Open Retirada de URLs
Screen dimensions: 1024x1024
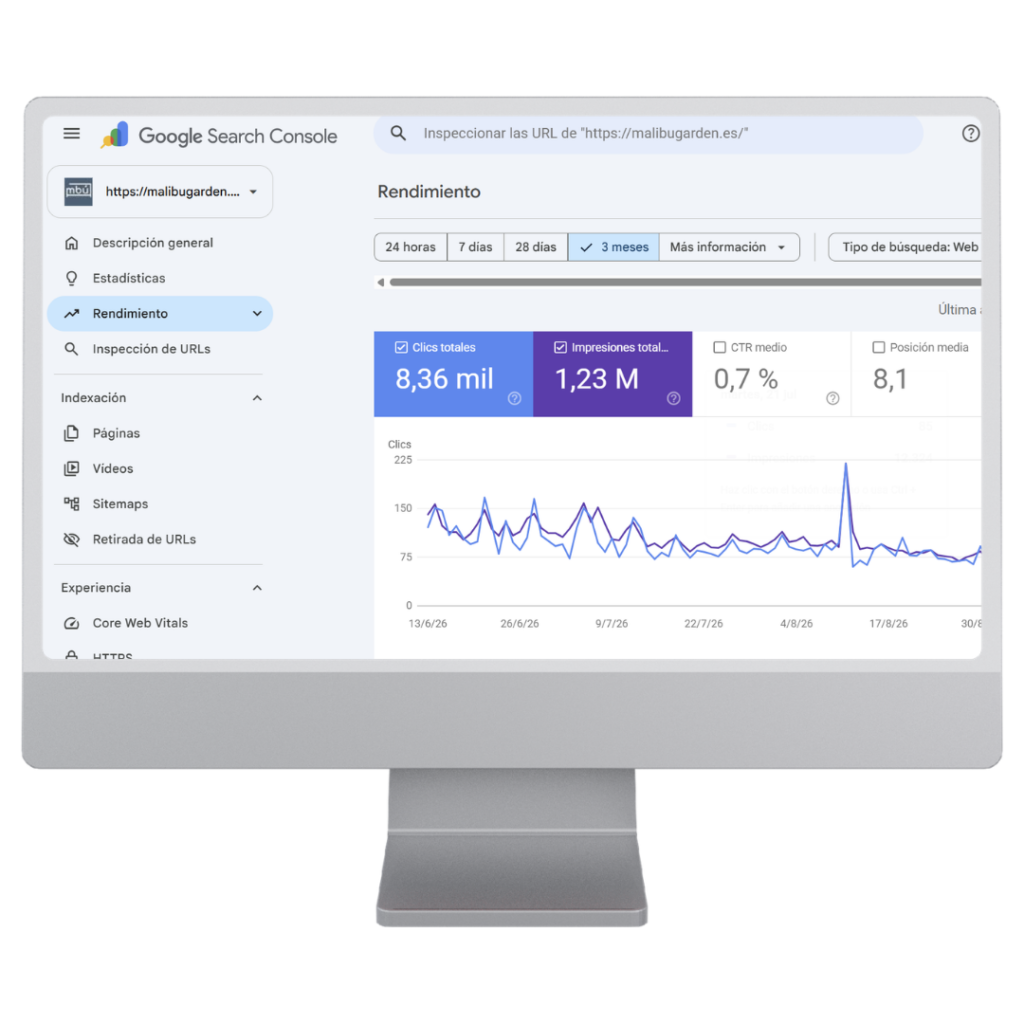pyautogui.click(x=144, y=539)
